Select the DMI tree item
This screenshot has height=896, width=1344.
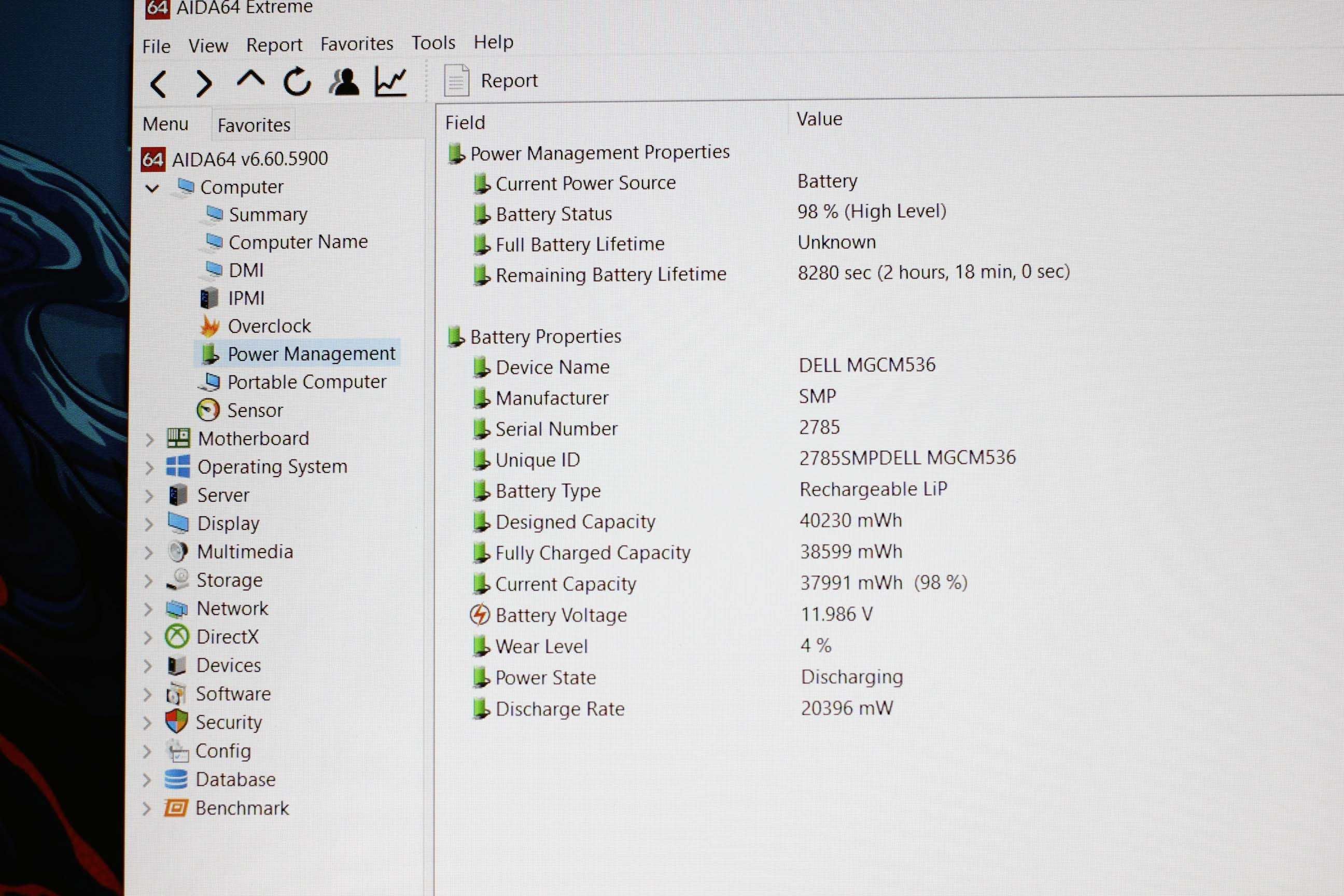pos(235,270)
